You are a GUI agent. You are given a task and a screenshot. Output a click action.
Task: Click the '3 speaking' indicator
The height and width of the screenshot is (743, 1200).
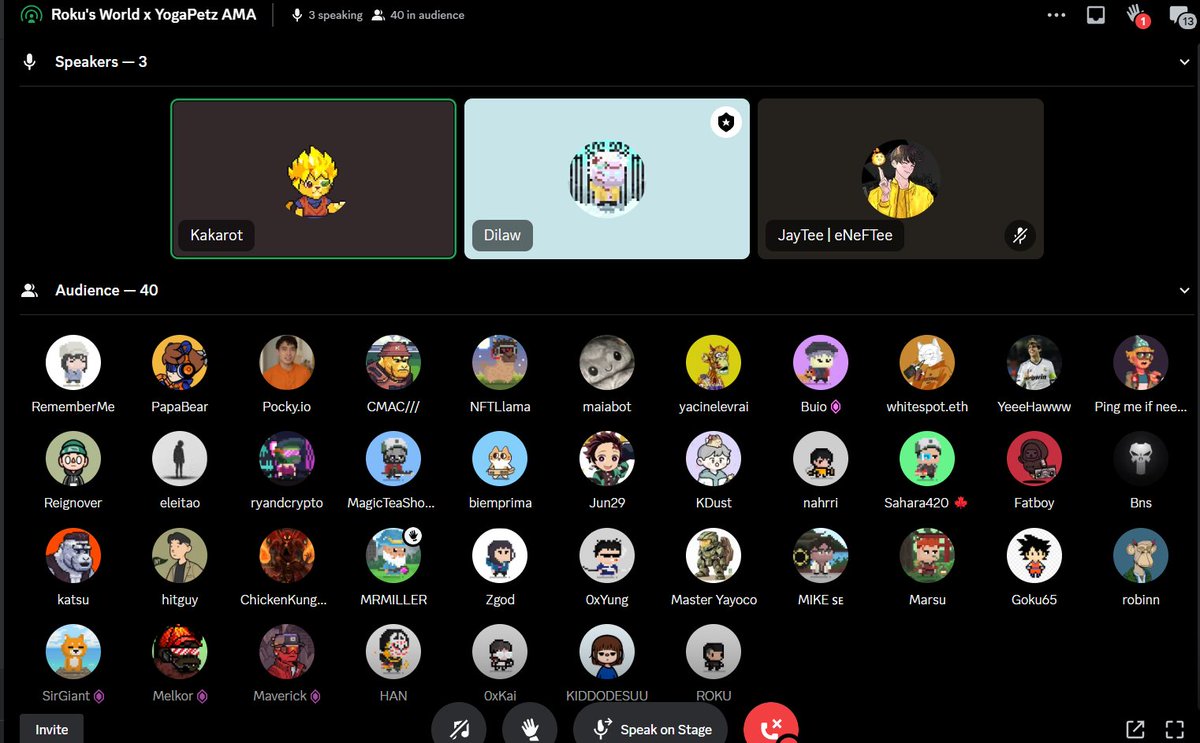pyautogui.click(x=327, y=15)
